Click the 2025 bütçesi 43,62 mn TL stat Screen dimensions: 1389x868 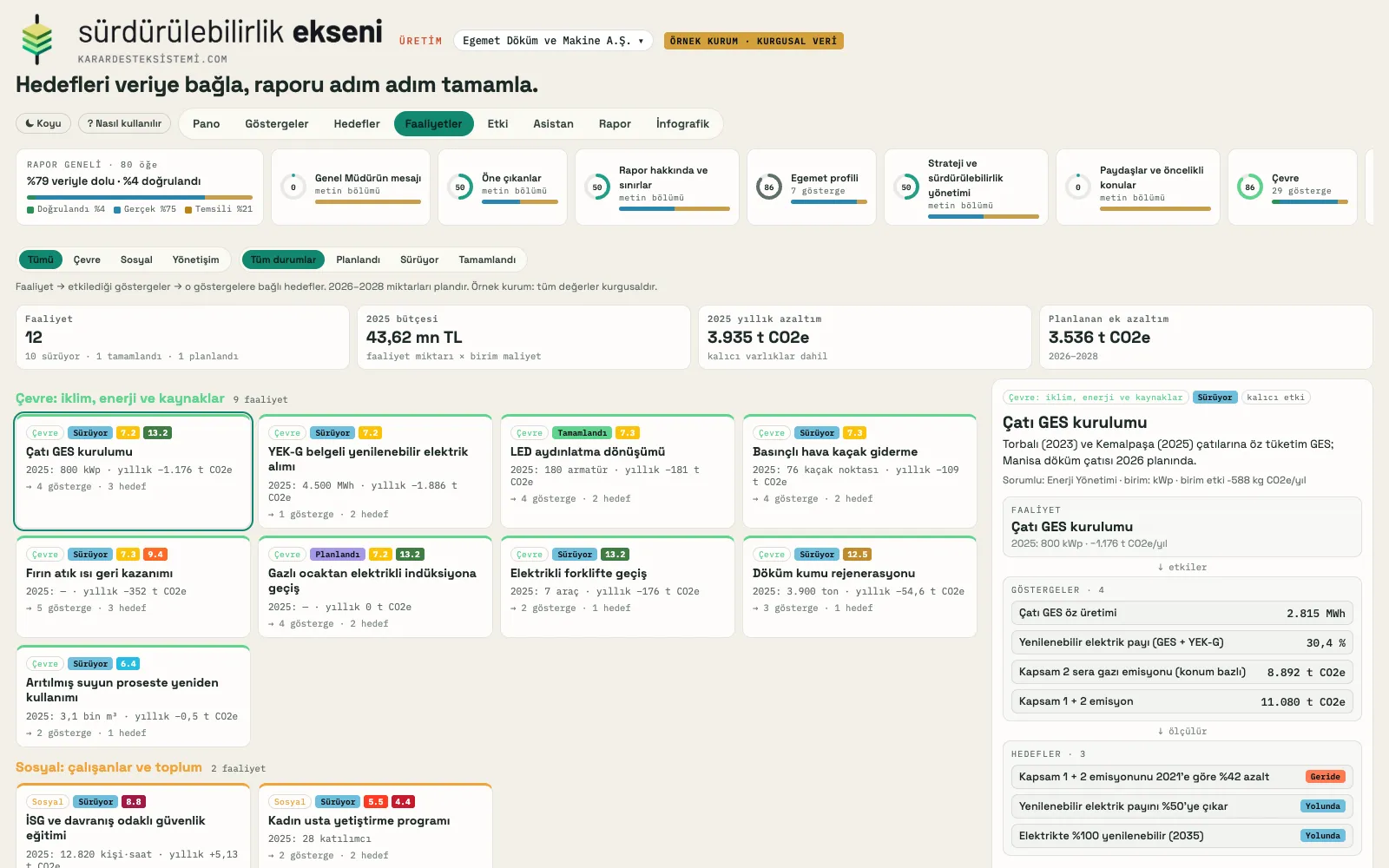pos(523,337)
